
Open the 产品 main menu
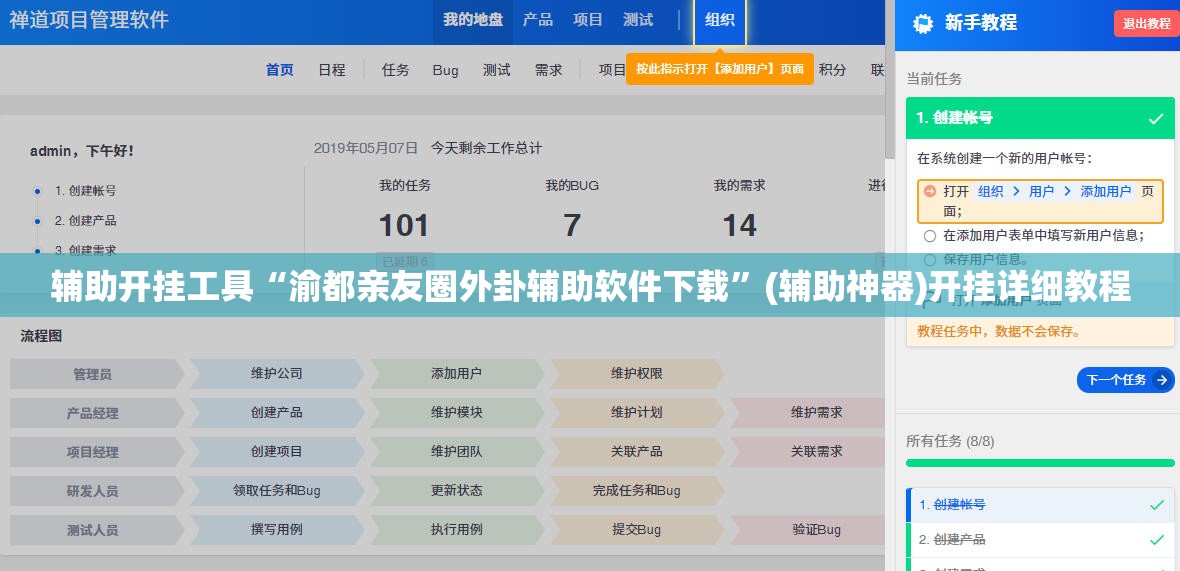[537, 20]
